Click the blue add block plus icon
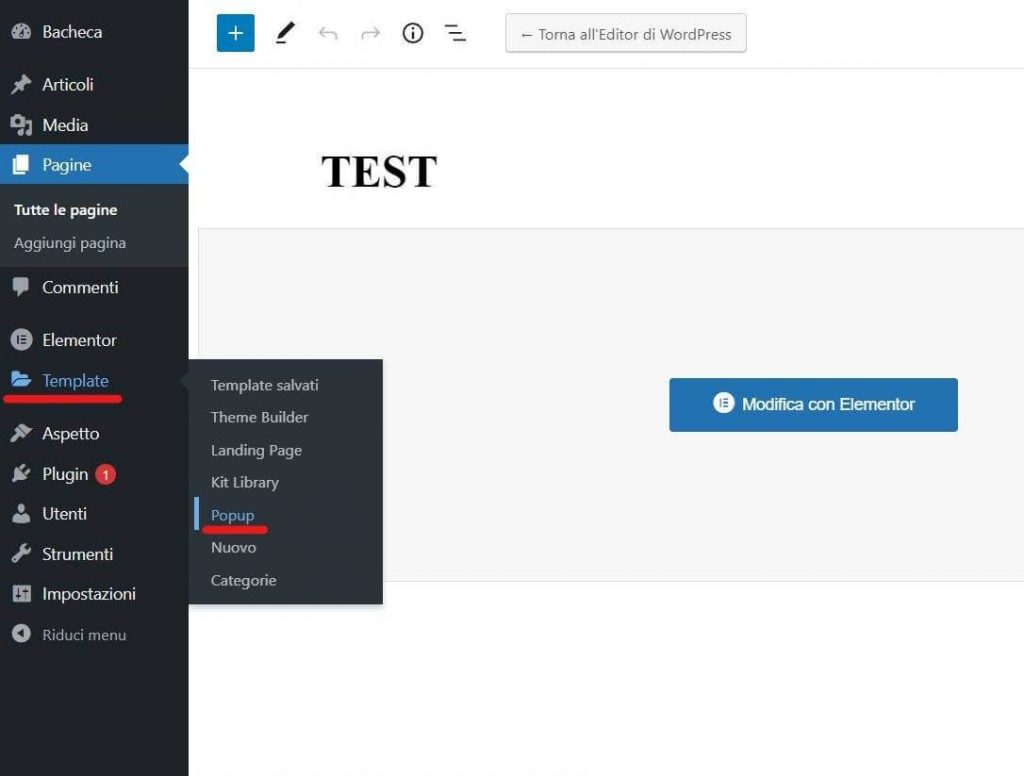Screen dimensions: 1024x776 [x=235, y=33]
